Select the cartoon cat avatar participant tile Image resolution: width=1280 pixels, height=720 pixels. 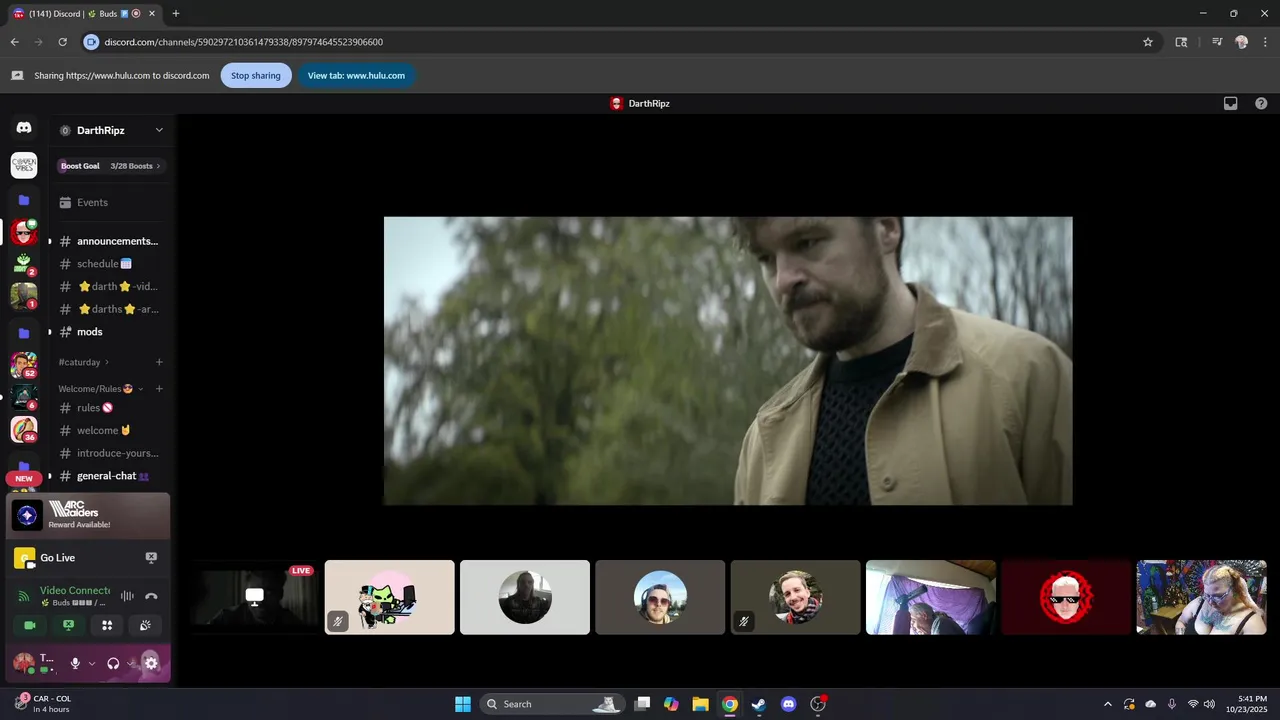point(389,597)
